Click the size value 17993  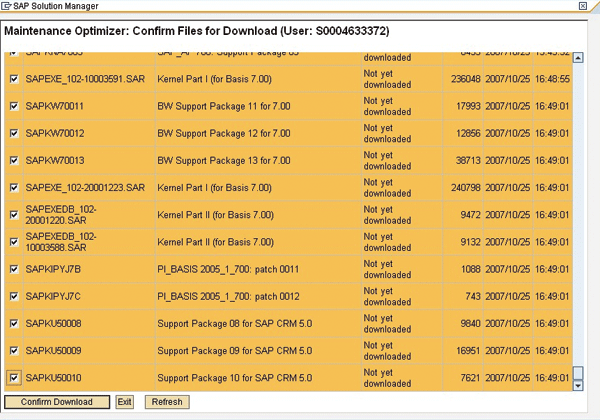pos(468,106)
